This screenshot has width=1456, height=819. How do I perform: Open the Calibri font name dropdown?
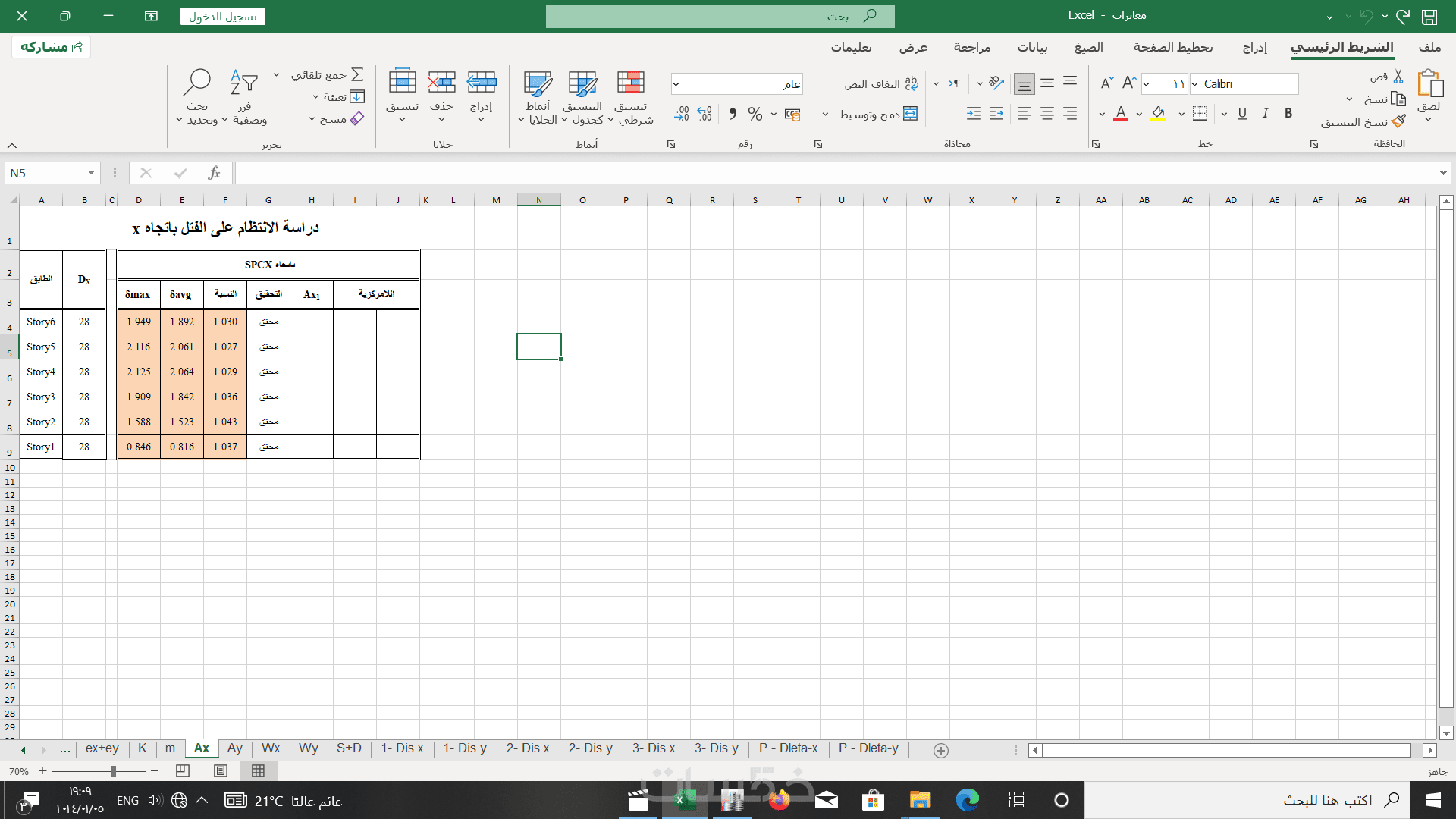[x=1195, y=84]
